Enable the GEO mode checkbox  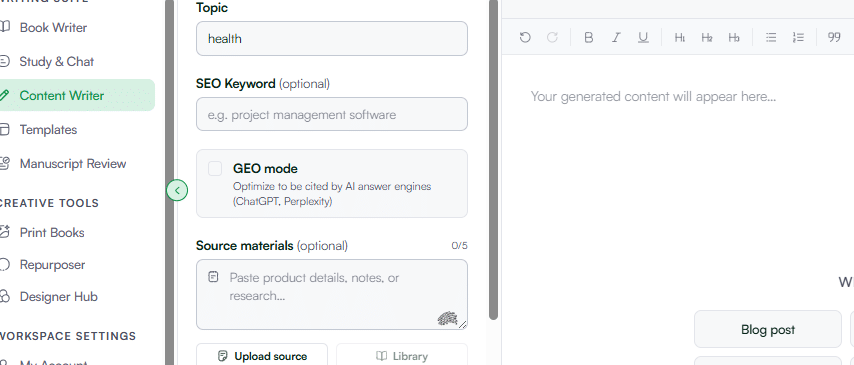tap(215, 168)
